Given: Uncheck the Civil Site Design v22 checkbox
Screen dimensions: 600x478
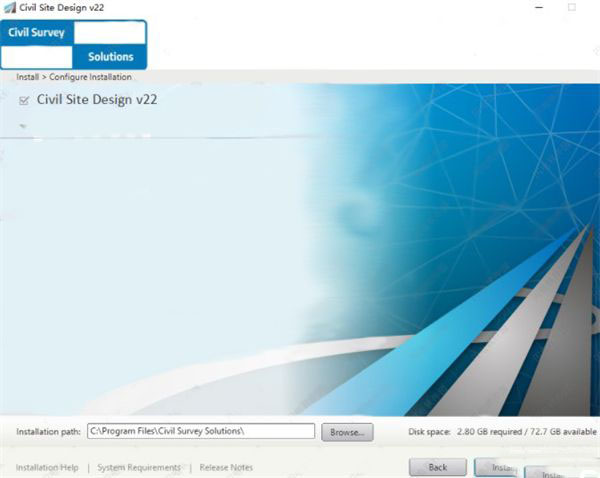Looking at the screenshot, I should 24,100.
